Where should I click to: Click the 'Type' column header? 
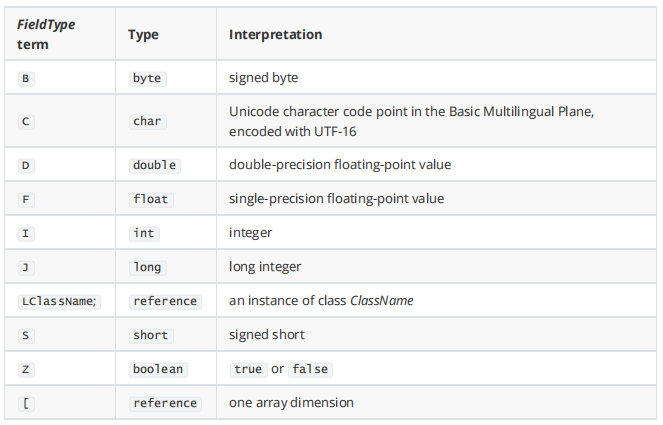tap(144, 34)
